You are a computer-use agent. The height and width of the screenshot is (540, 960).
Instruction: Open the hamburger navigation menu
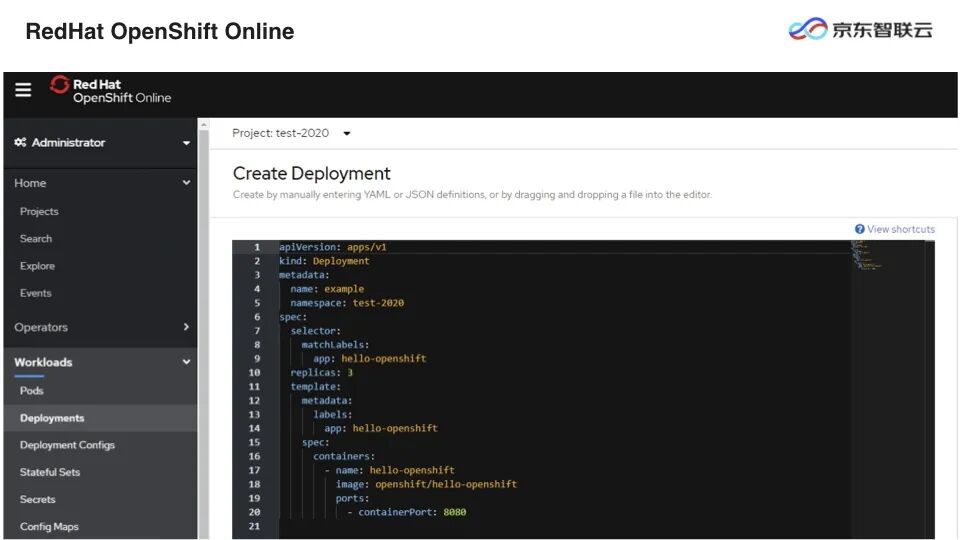23,90
